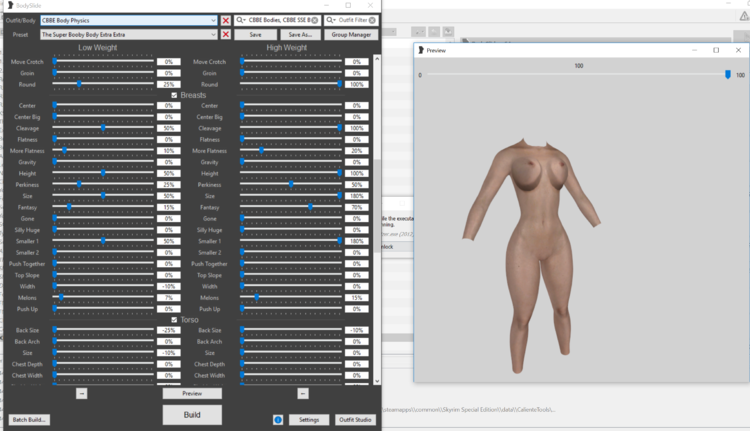
Task: Click warning triangle icon in background window
Action: tap(744, 16)
